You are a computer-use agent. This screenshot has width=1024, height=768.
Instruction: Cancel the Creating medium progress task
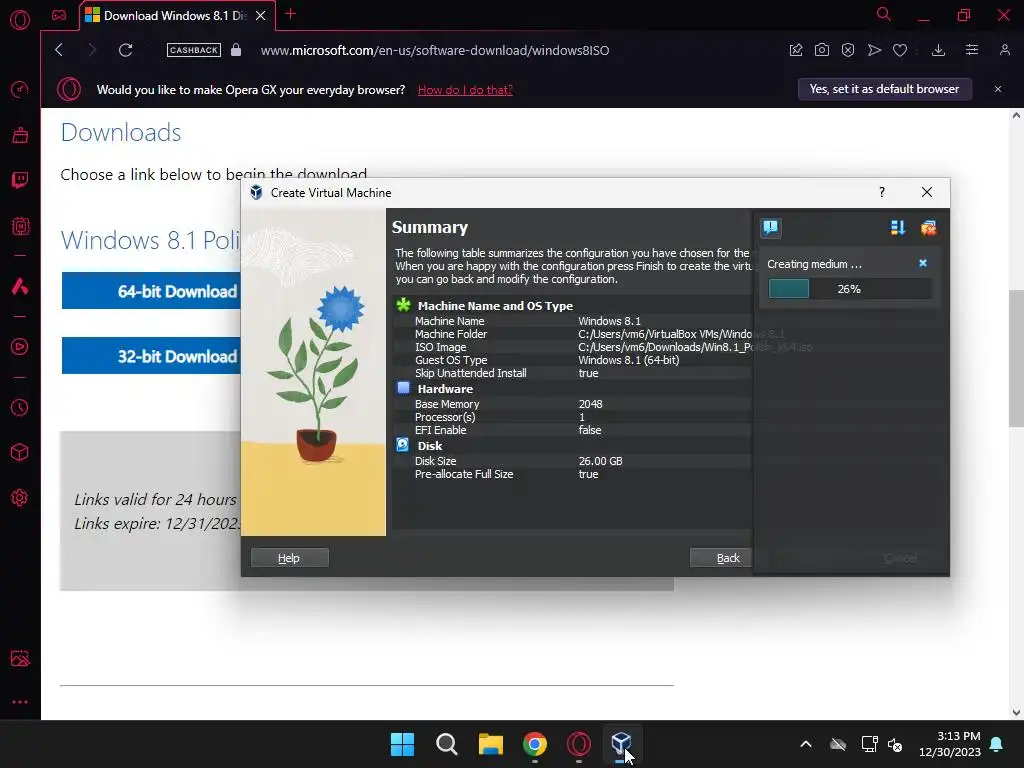(x=923, y=263)
